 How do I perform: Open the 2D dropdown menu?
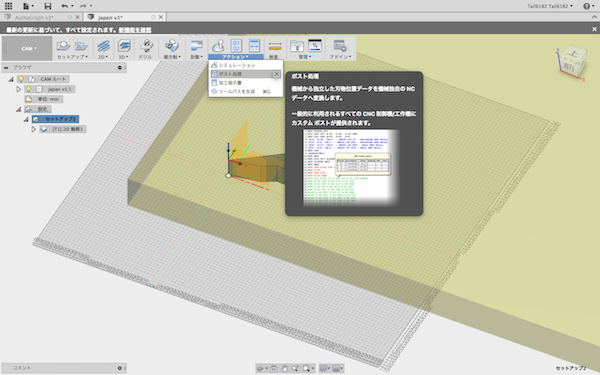(x=103, y=57)
